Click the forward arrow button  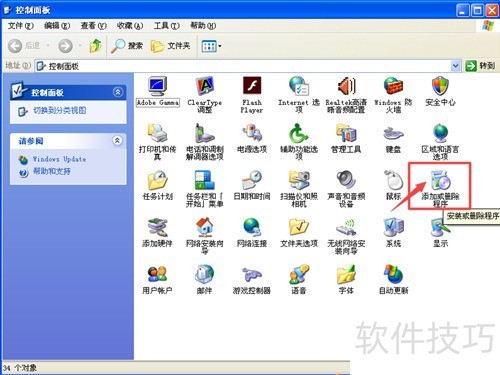click(65, 46)
